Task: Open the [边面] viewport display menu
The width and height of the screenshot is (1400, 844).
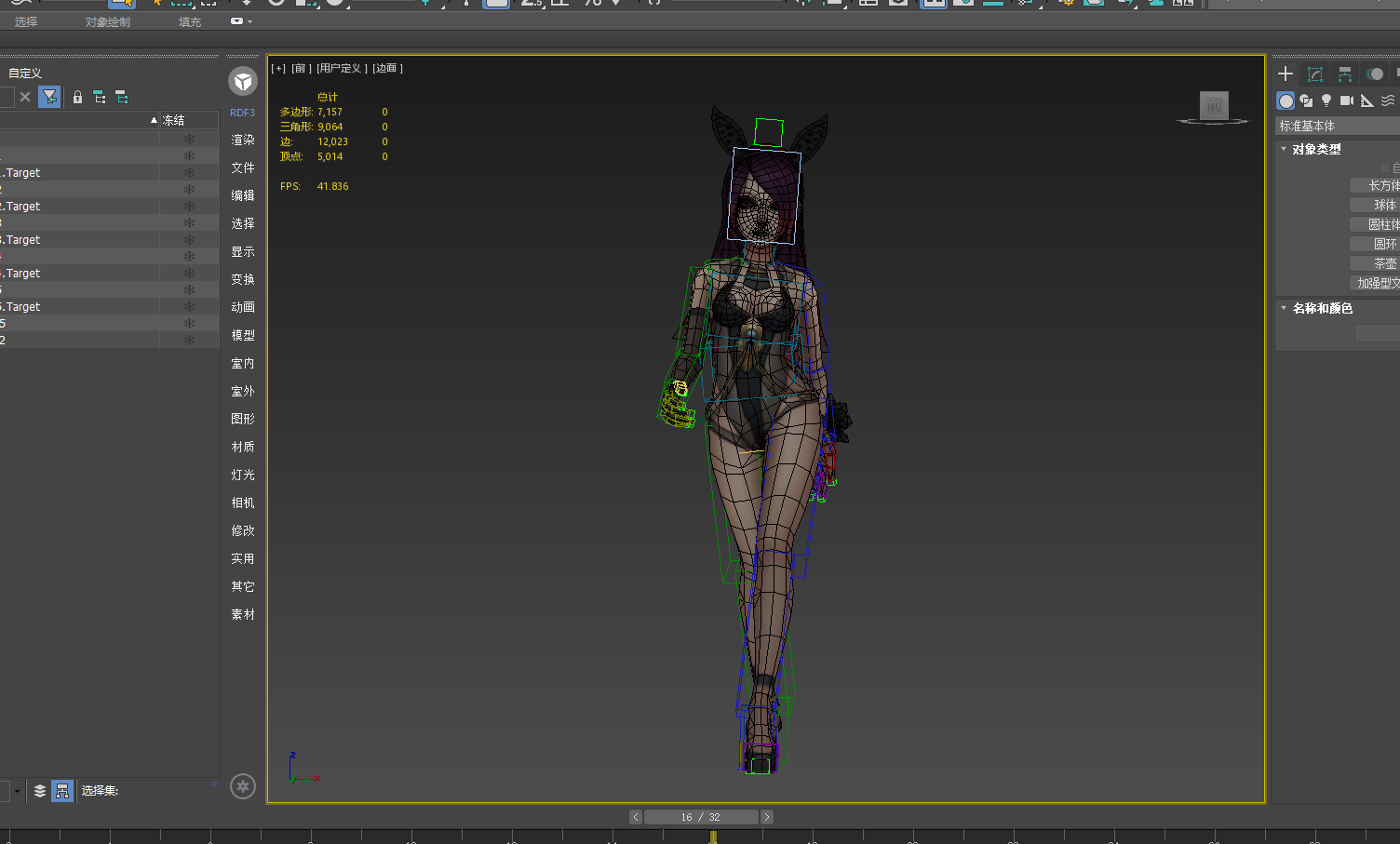Action: tap(387, 68)
